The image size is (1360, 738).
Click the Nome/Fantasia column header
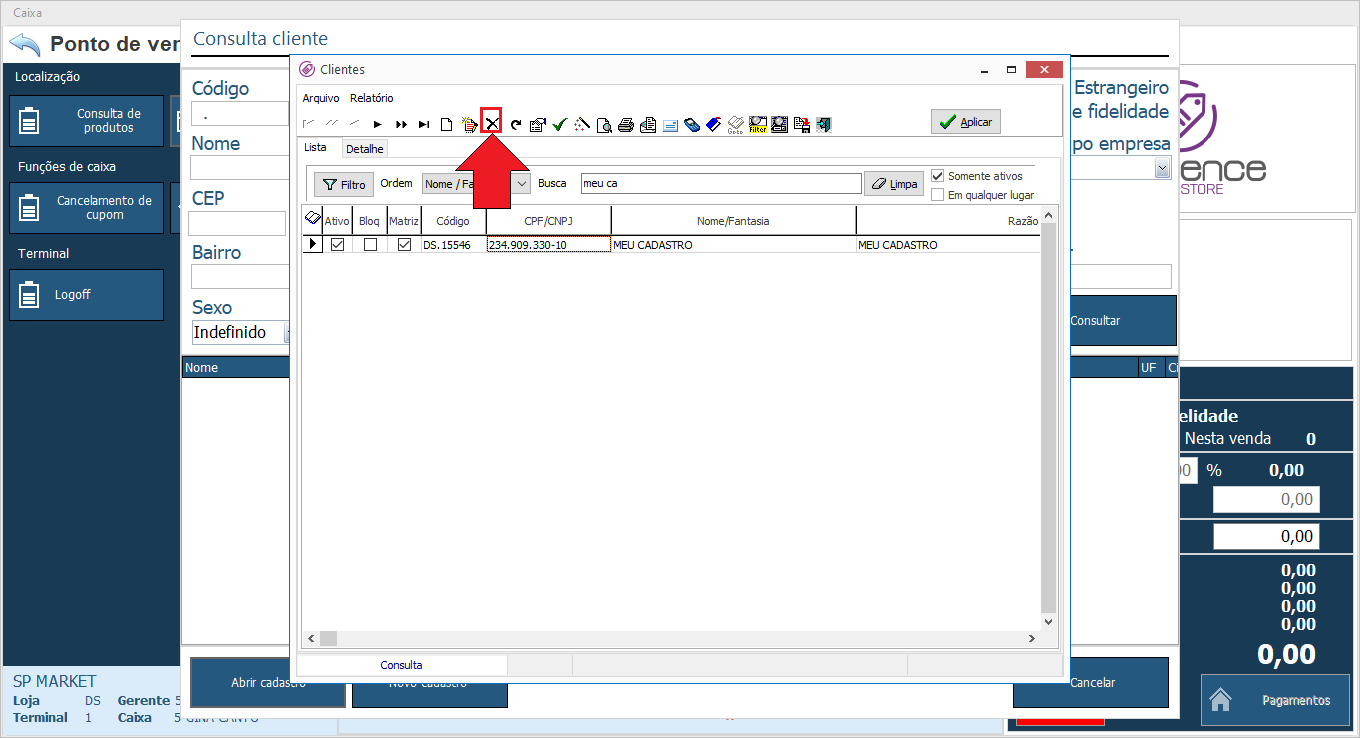pyautogui.click(x=733, y=221)
